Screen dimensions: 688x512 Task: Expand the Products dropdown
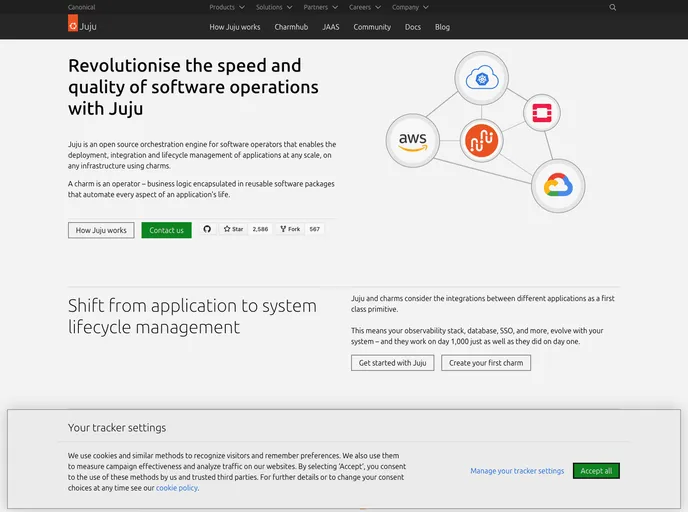pyautogui.click(x=227, y=7)
